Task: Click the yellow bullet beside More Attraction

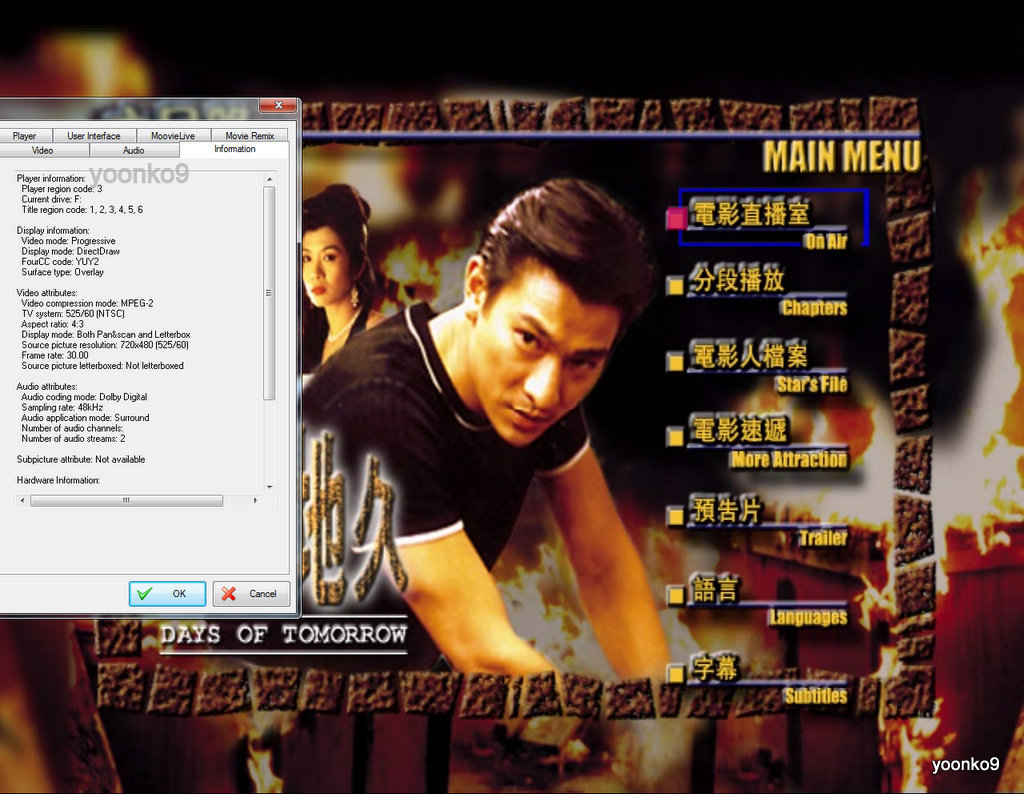Action: pos(675,437)
